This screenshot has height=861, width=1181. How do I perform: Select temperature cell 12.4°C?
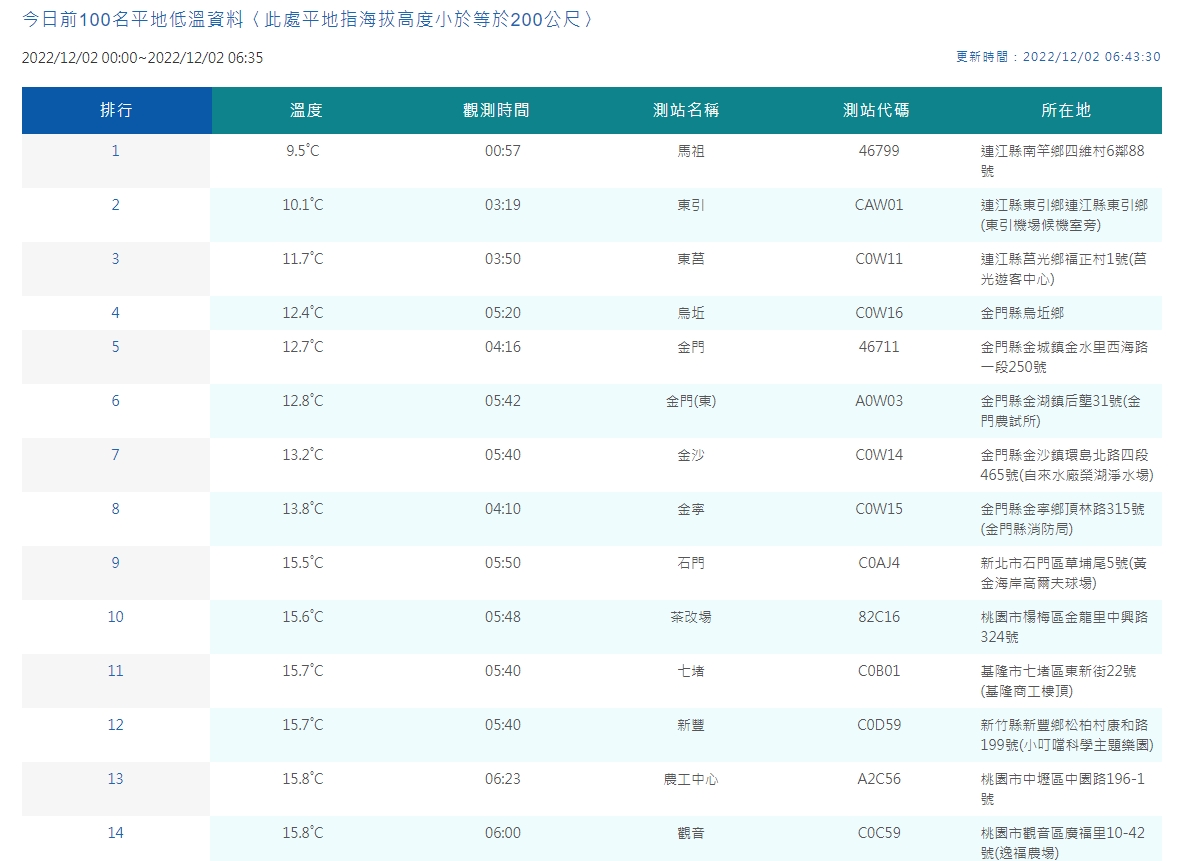pyautogui.click(x=303, y=313)
